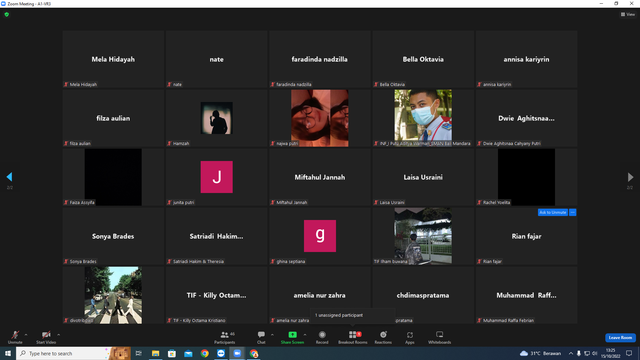Viewport: 640px width, 360px height.
Task: Select chdimaspratama's tile
Action: pyautogui.click(x=423, y=295)
